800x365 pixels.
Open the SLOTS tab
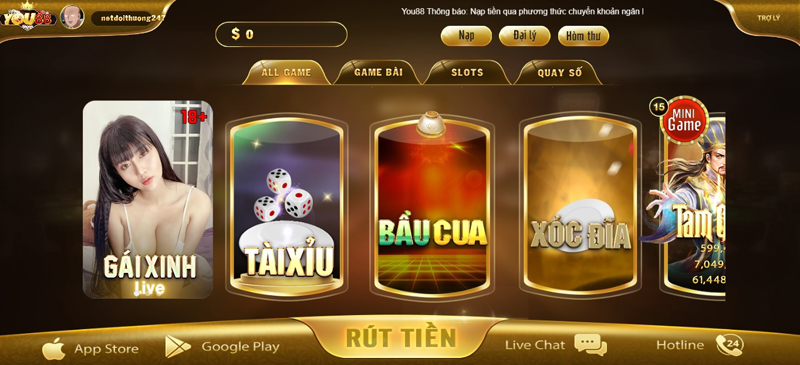(x=467, y=72)
